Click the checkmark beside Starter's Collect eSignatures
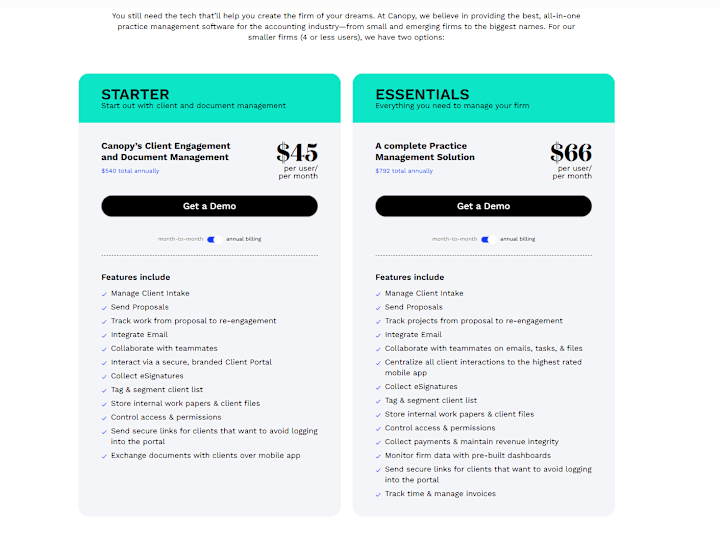 tap(104, 376)
